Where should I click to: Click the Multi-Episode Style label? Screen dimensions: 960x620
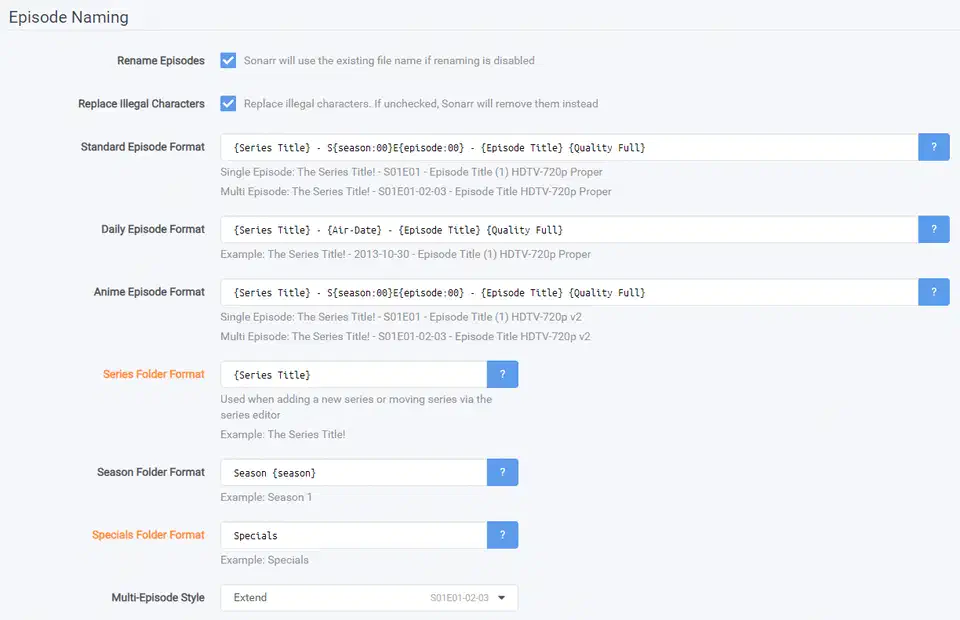point(158,597)
